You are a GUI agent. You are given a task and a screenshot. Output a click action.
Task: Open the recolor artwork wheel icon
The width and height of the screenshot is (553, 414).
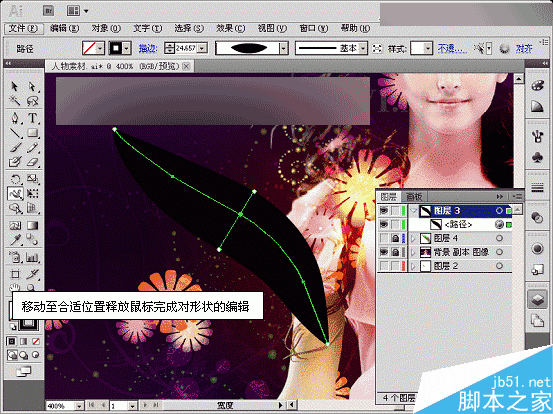pyautogui.click(x=504, y=49)
